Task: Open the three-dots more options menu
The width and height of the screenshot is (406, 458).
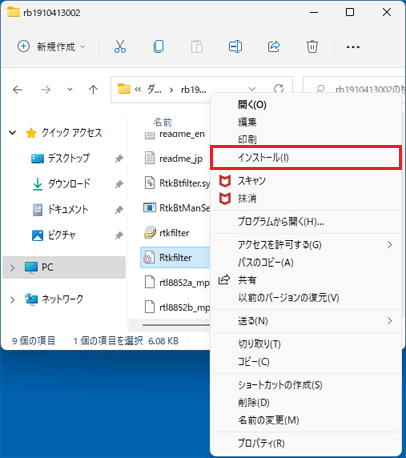Action: point(353,47)
